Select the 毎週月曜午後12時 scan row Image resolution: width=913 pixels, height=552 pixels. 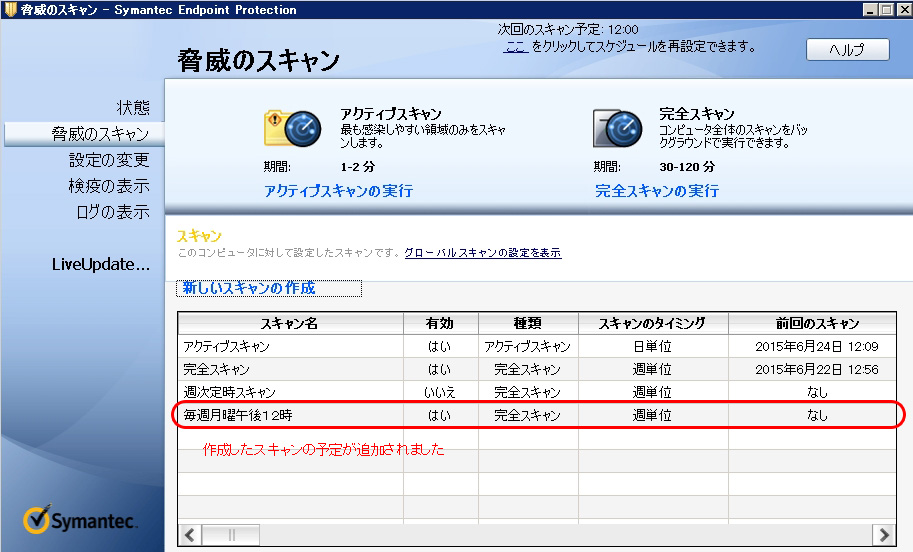pos(536,415)
